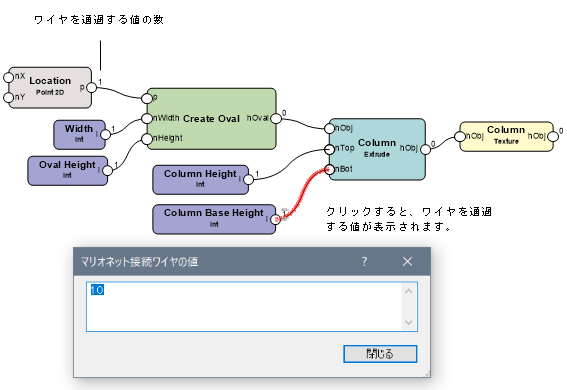Select the Column Base Height node
Image resolution: width=567 pixels, height=390 pixels.
(x=214, y=219)
